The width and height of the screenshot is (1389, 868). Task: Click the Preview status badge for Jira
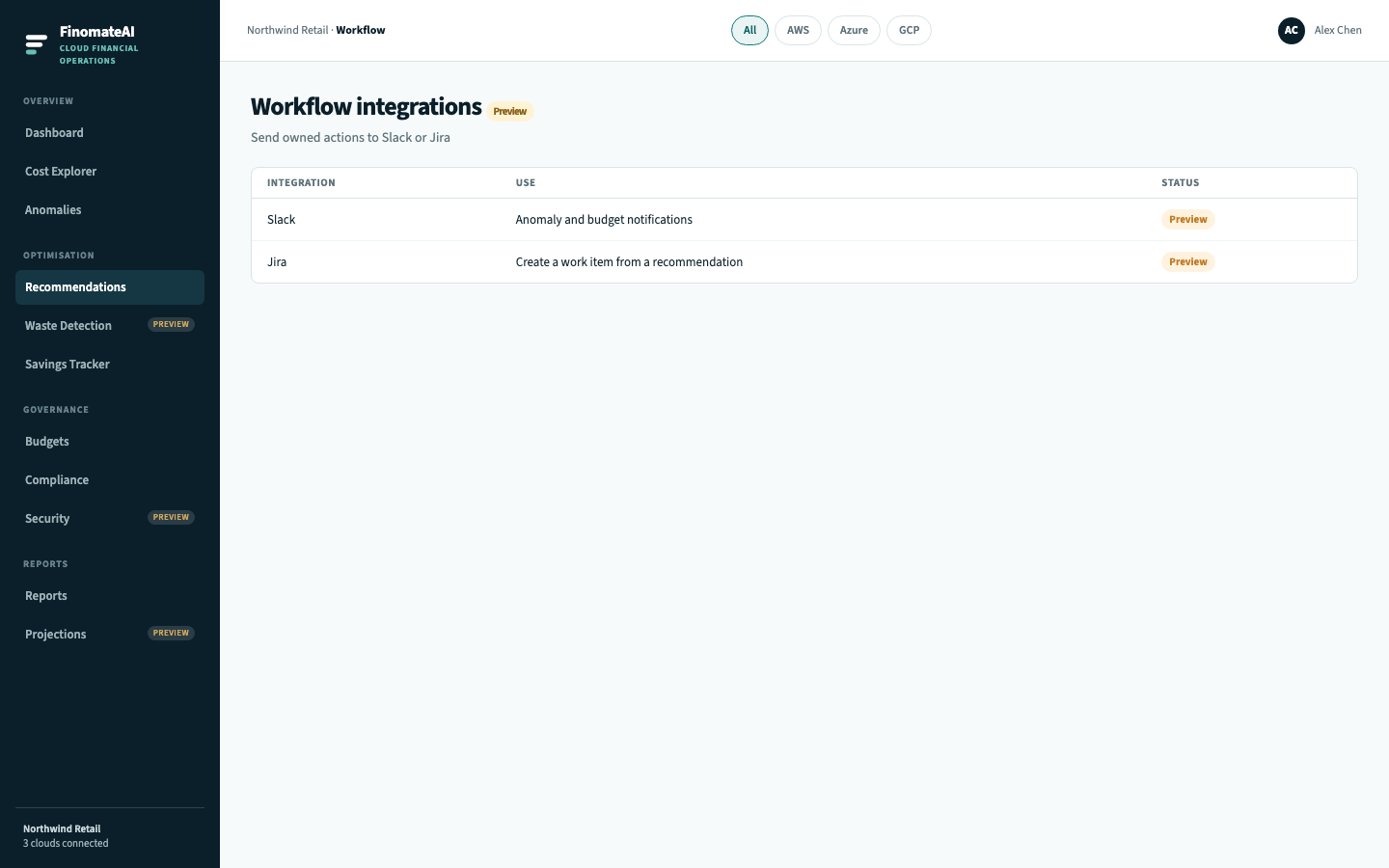[x=1188, y=262]
